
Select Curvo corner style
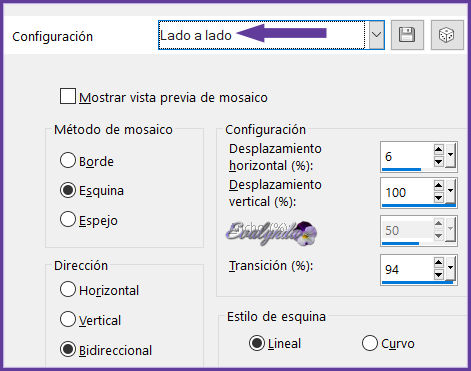370,343
